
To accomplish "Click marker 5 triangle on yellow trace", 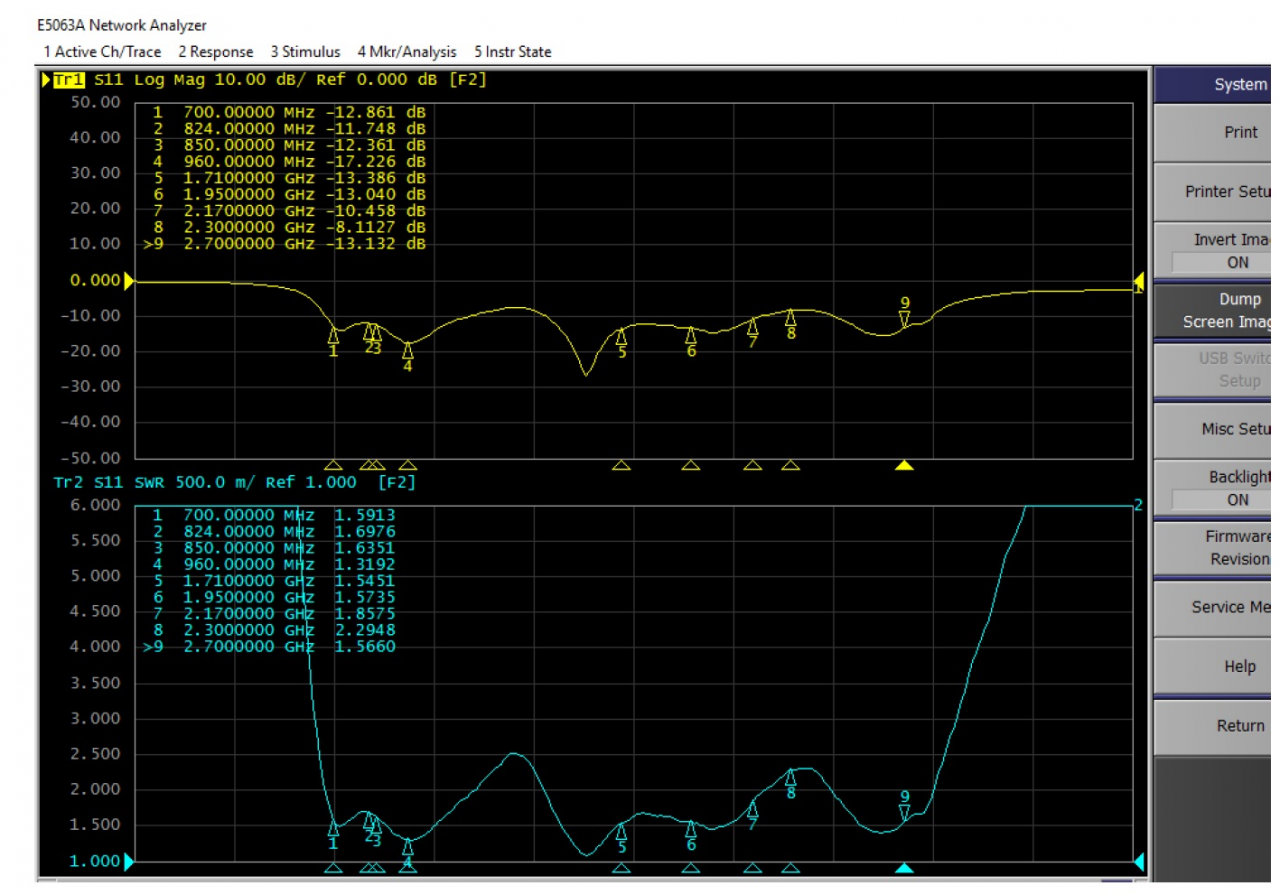I will 621,337.
